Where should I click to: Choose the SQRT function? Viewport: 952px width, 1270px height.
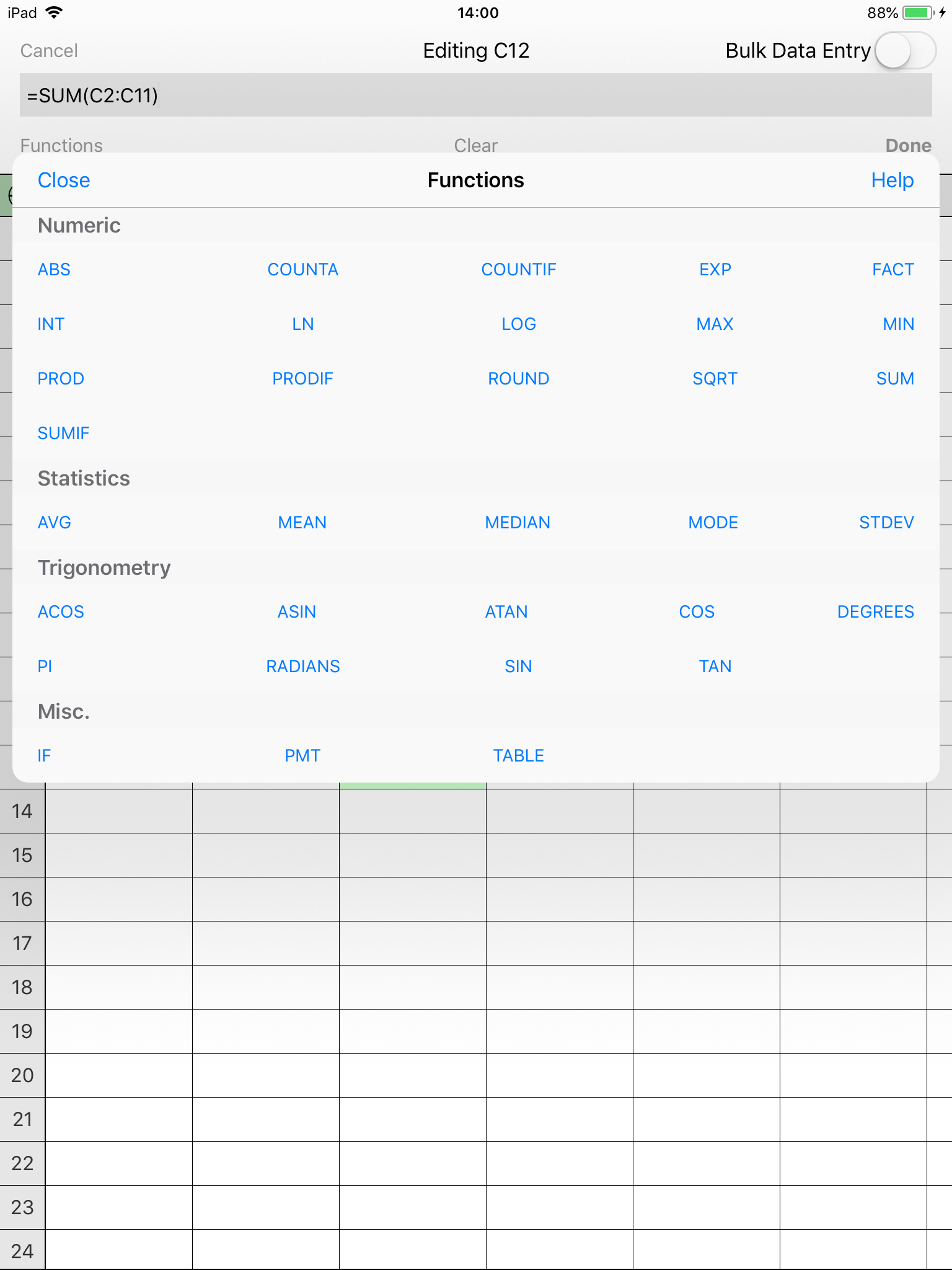[x=715, y=379]
